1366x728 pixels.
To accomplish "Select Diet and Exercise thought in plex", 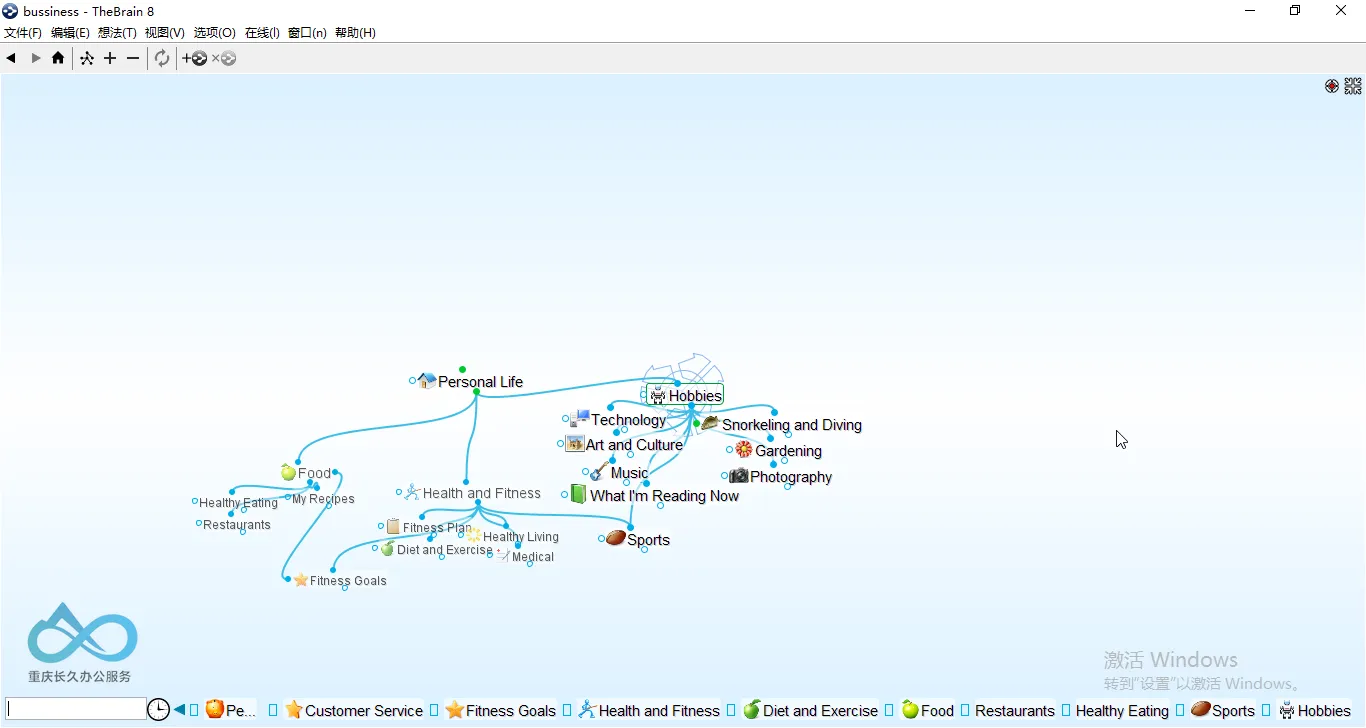I will tap(444, 550).
